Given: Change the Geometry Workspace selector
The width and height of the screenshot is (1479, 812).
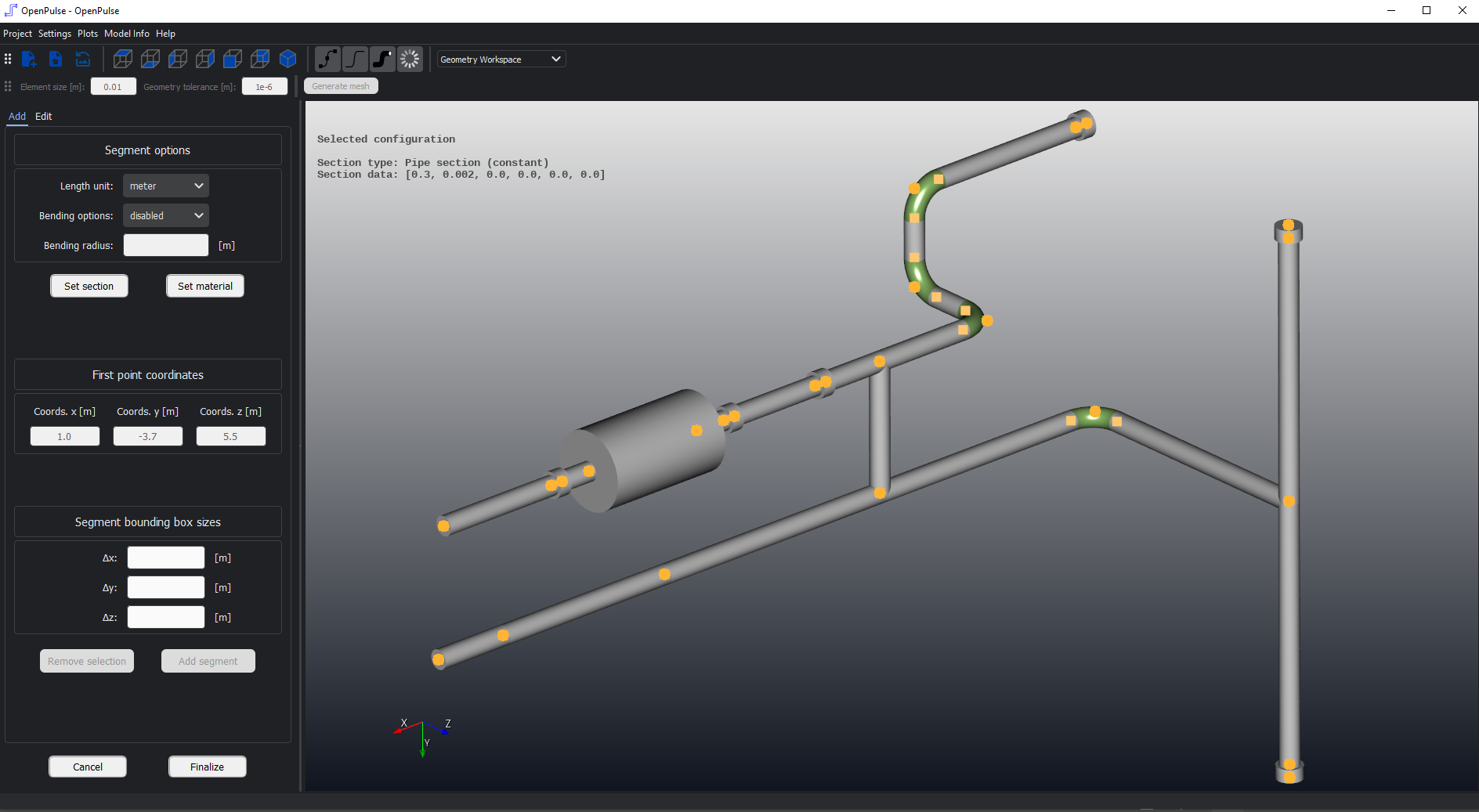Looking at the screenshot, I should click(501, 59).
